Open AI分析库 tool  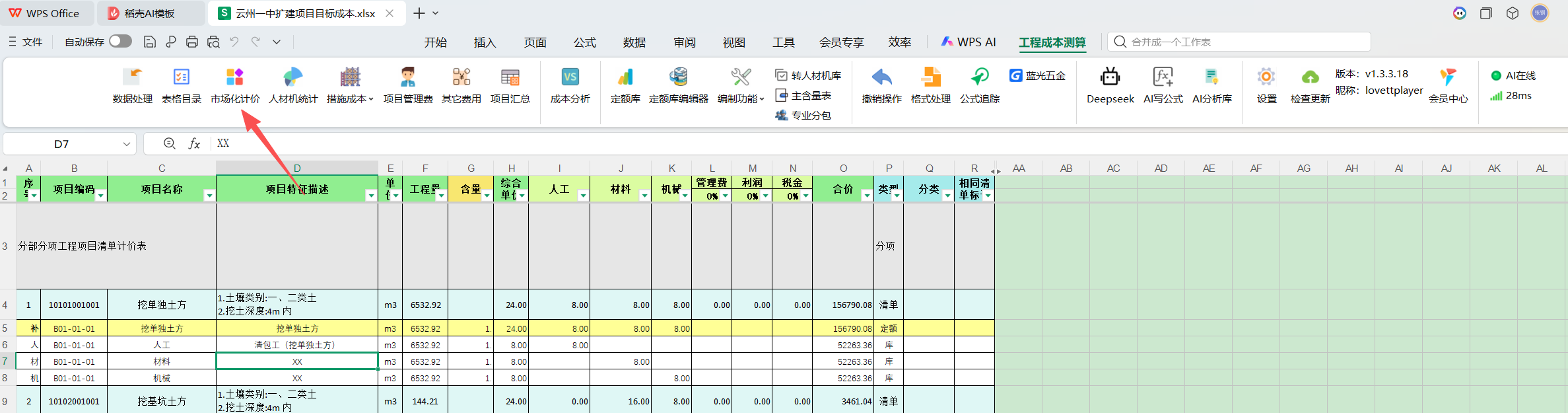[x=1212, y=85]
